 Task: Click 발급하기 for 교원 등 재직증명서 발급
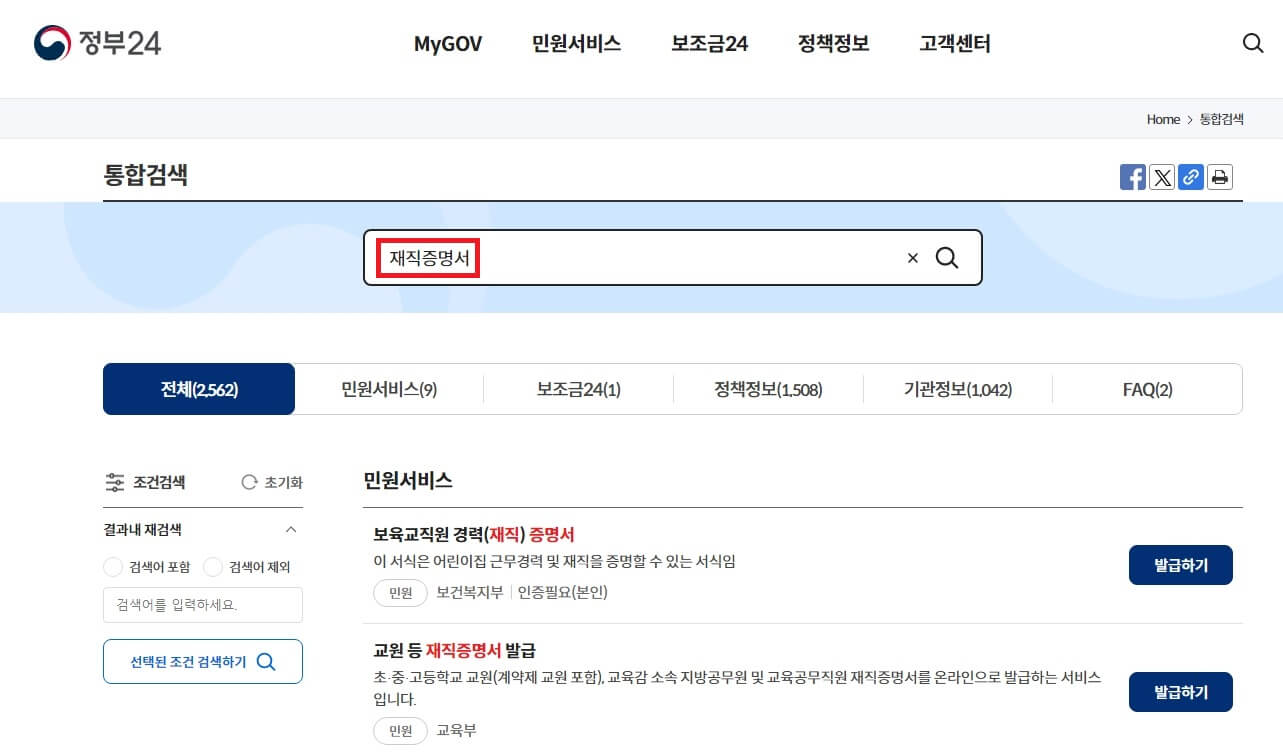[1180, 691]
